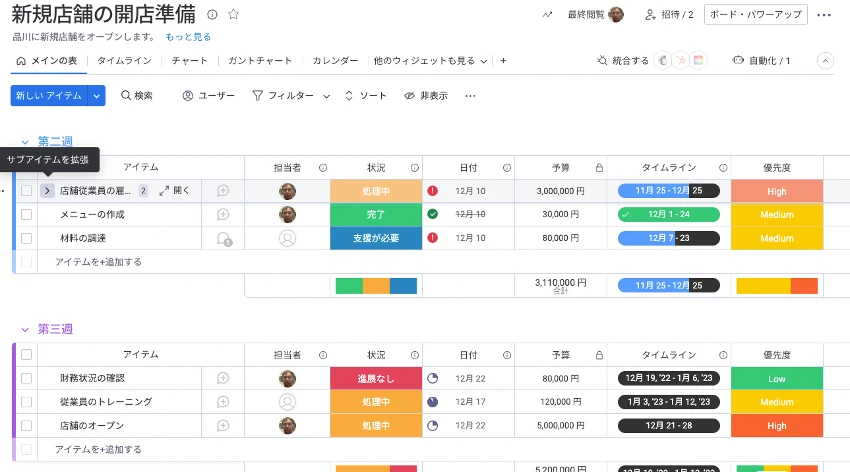Click the タイムライン column info icon in 第二週
The image size is (850, 472).
pos(723,168)
